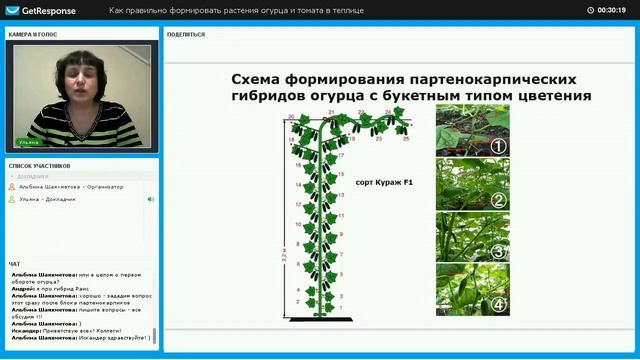This screenshot has height=360, width=640.
Task: Collapse the Докладчики participants group
Action: tap(12, 176)
